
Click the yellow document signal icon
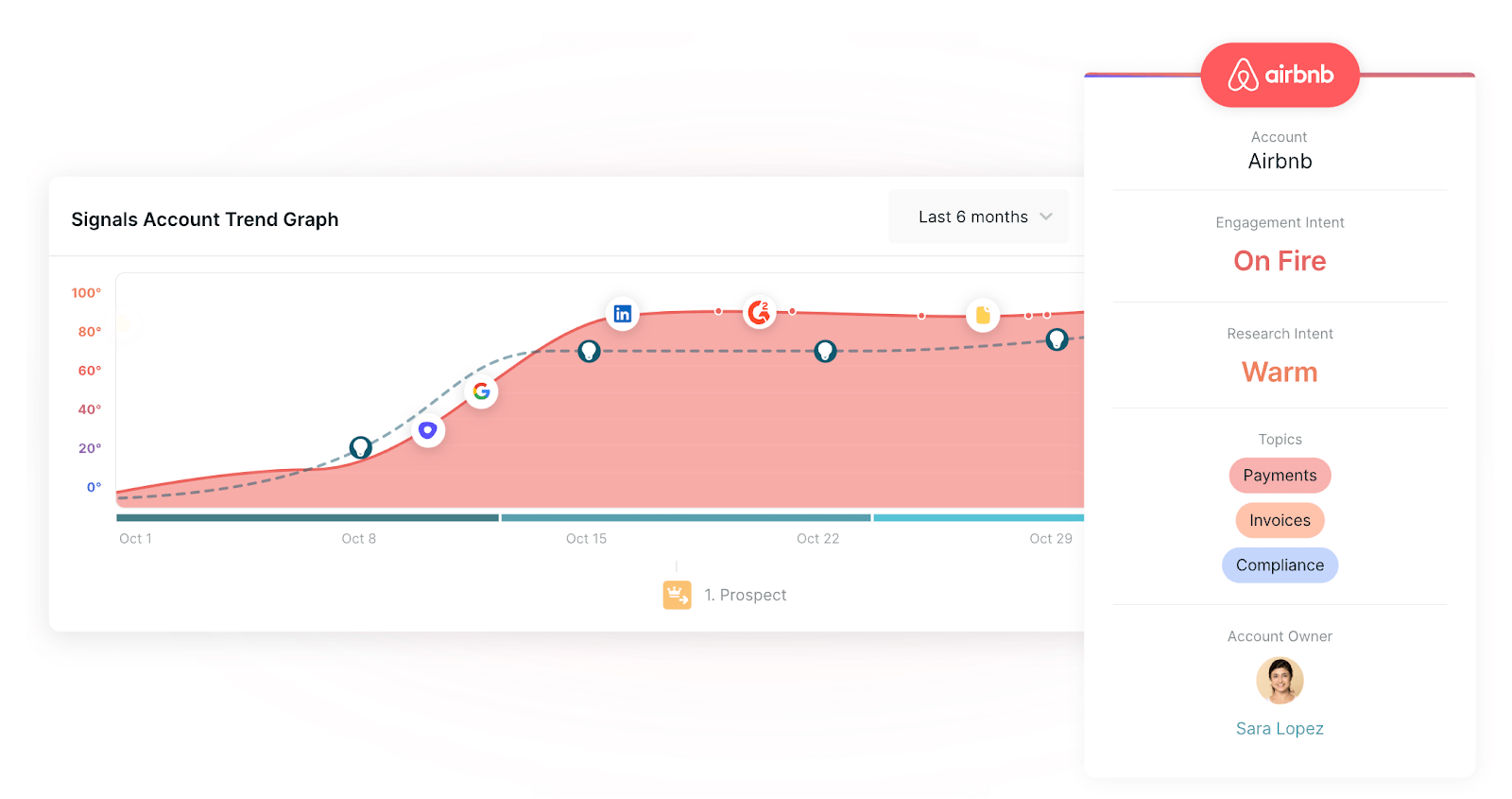coord(983,315)
